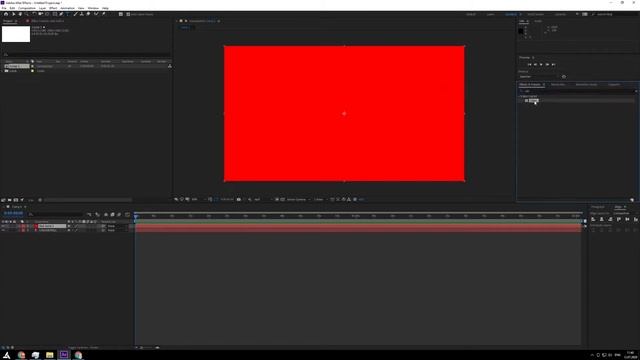Toggle Motion Blur switch in timeline header

pyautogui.click(x=119, y=214)
